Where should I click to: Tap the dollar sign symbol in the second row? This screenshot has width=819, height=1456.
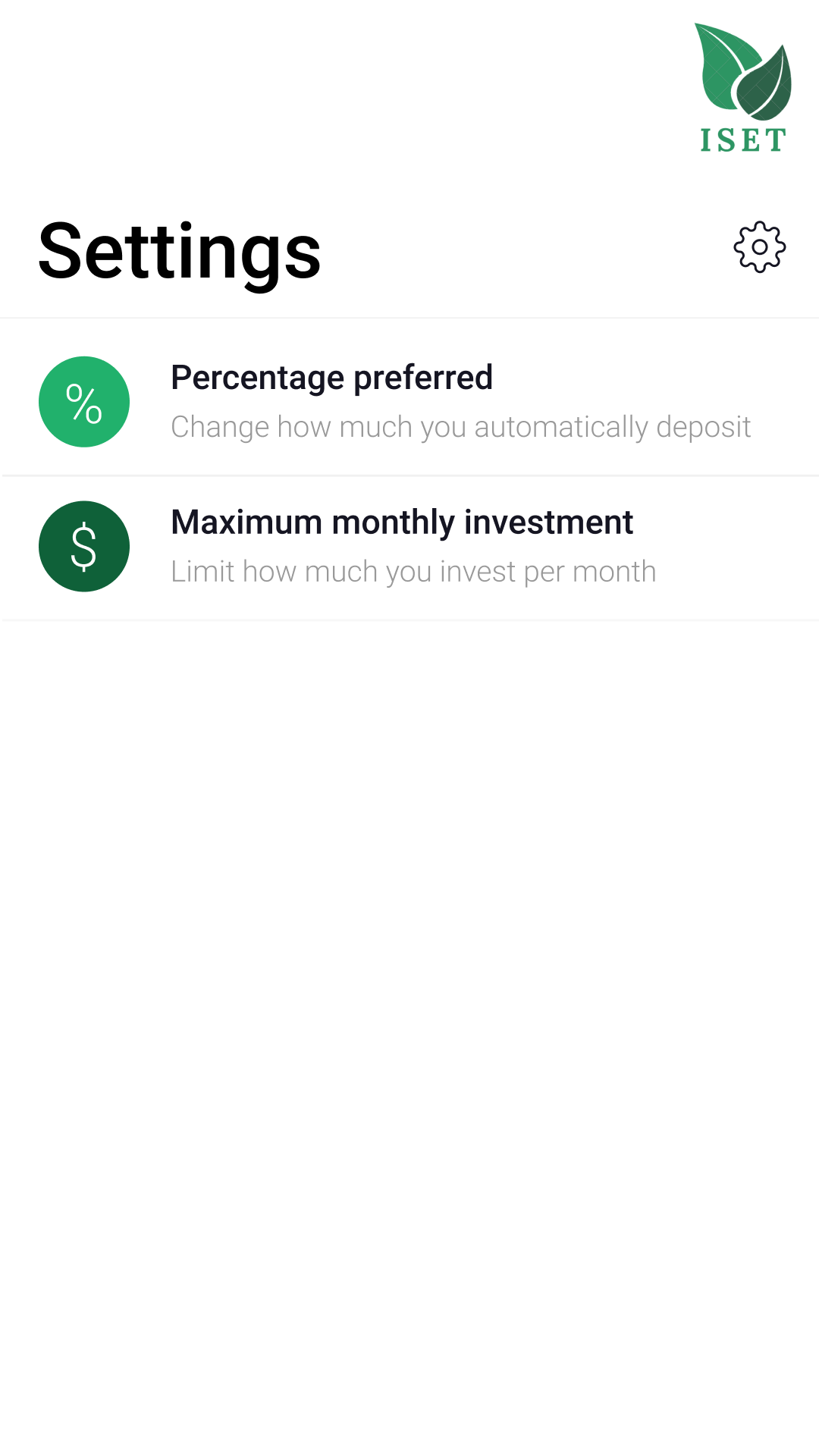[x=83, y=547]
